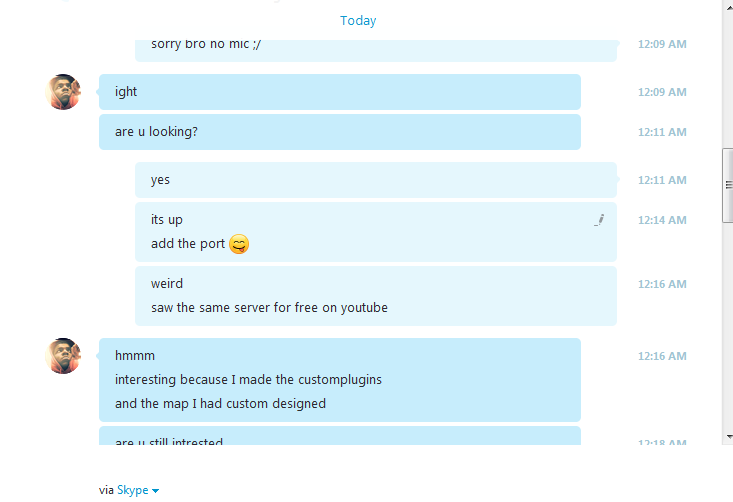Open contact avatar beside 'hmmm' message
733x502 pixels.
[x=63, y=356]
